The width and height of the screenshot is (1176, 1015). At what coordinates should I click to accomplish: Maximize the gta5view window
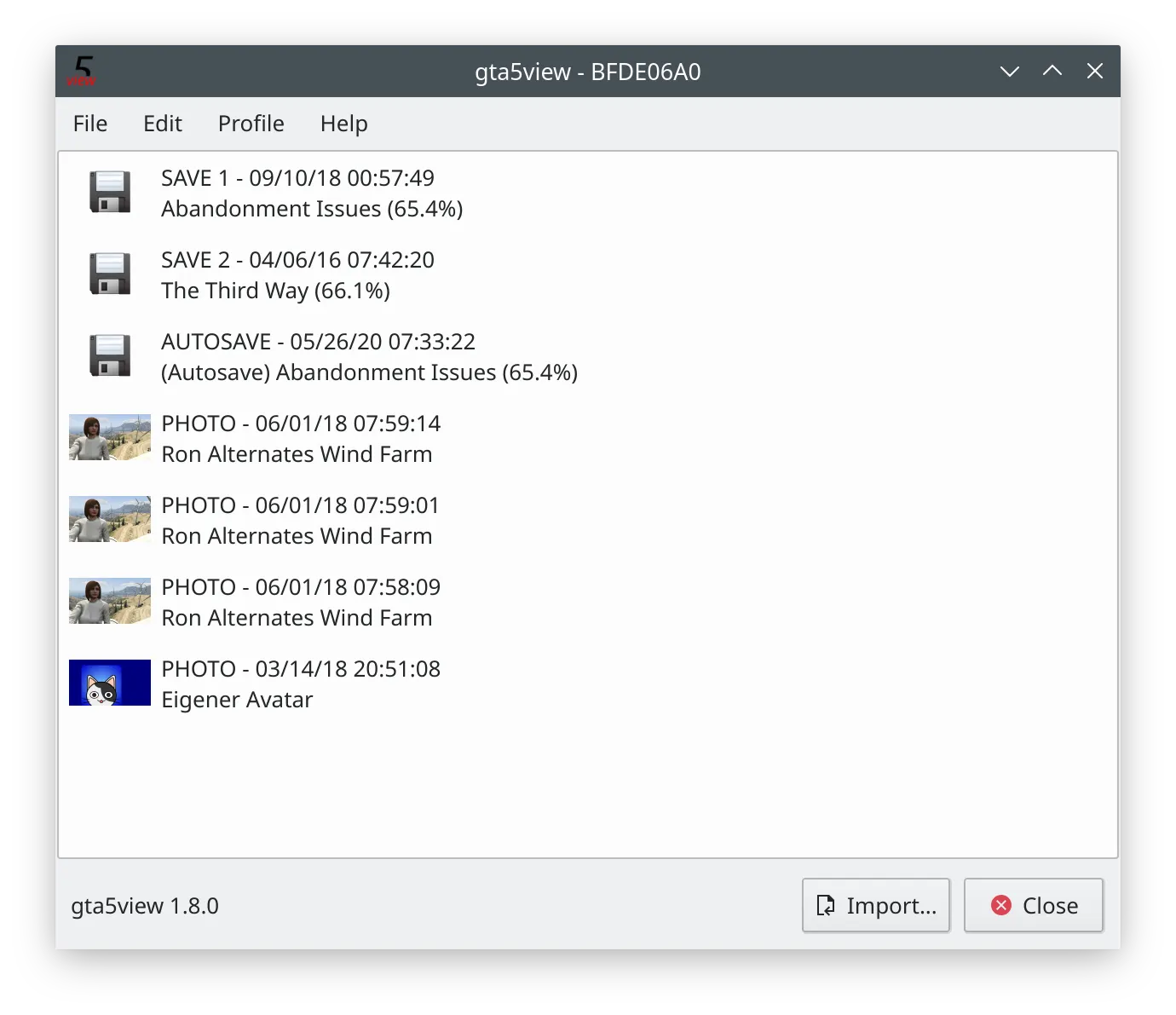click(1052, 72)
